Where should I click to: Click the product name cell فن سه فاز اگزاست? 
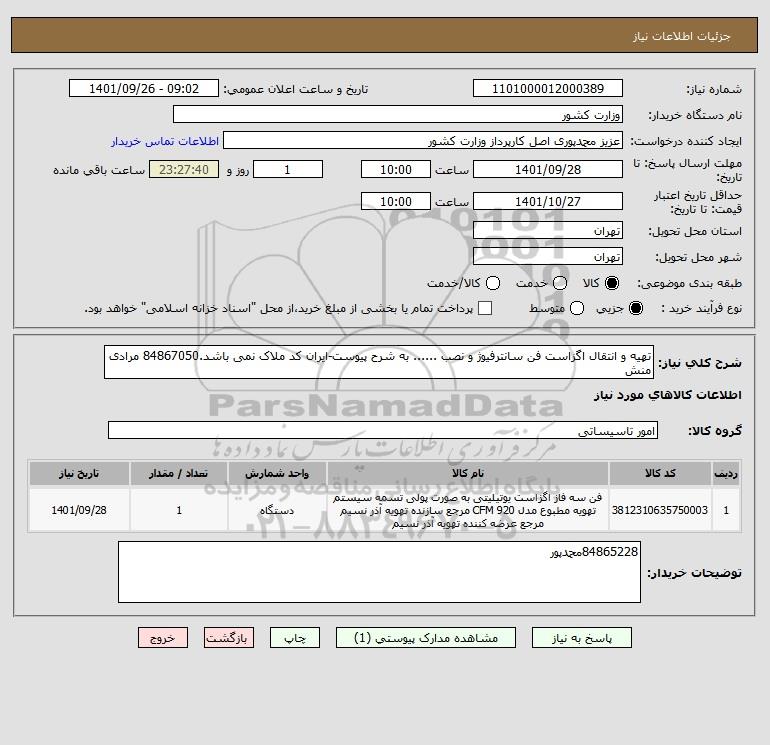coord(468,510)
